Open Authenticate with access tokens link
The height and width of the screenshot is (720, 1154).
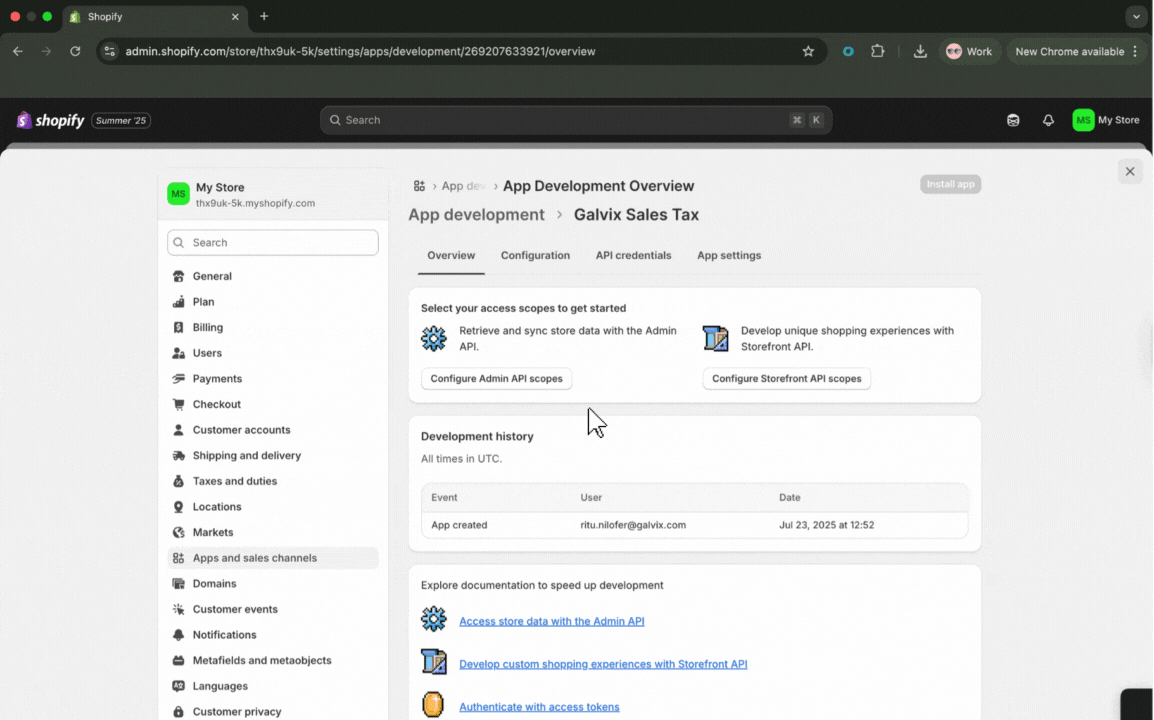[539, 707]
